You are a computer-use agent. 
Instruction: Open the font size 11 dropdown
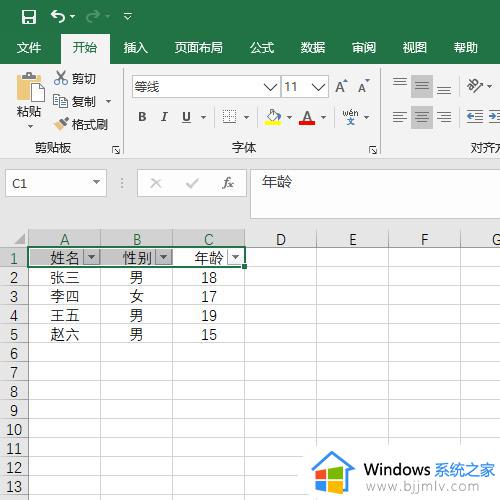[318, 87]
